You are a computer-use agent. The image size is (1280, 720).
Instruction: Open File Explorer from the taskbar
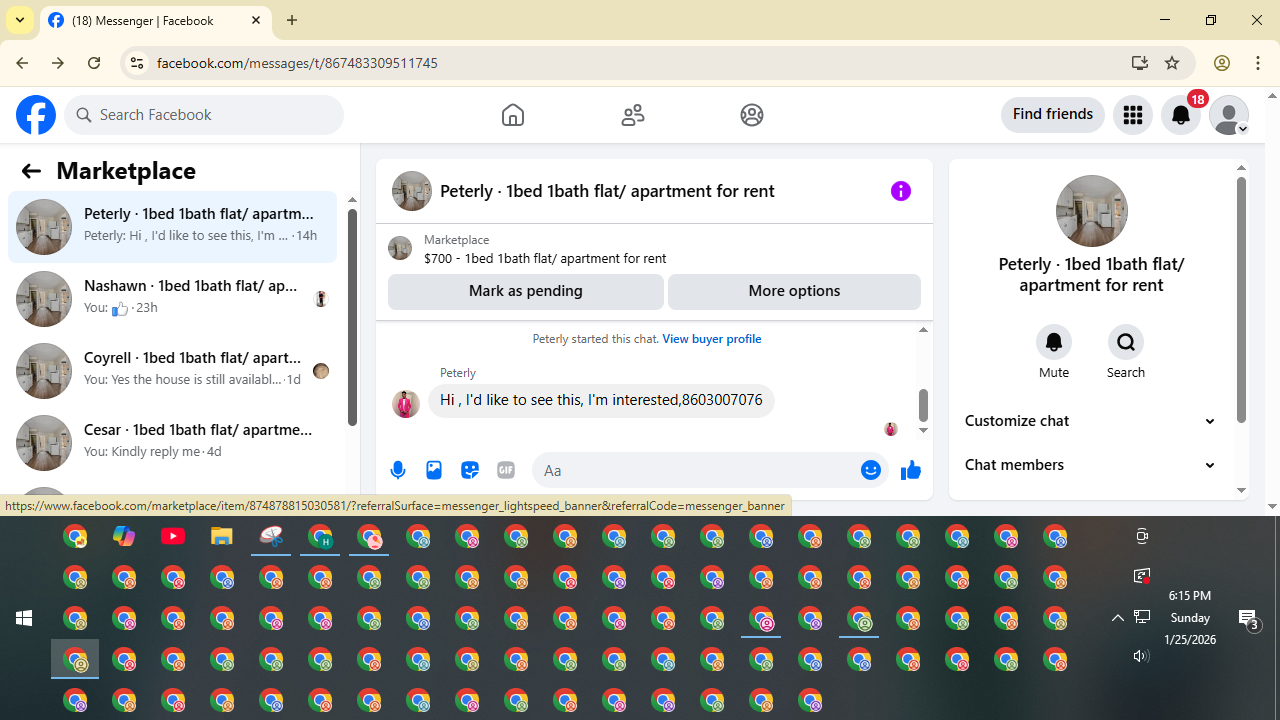[x=222, y=537]
